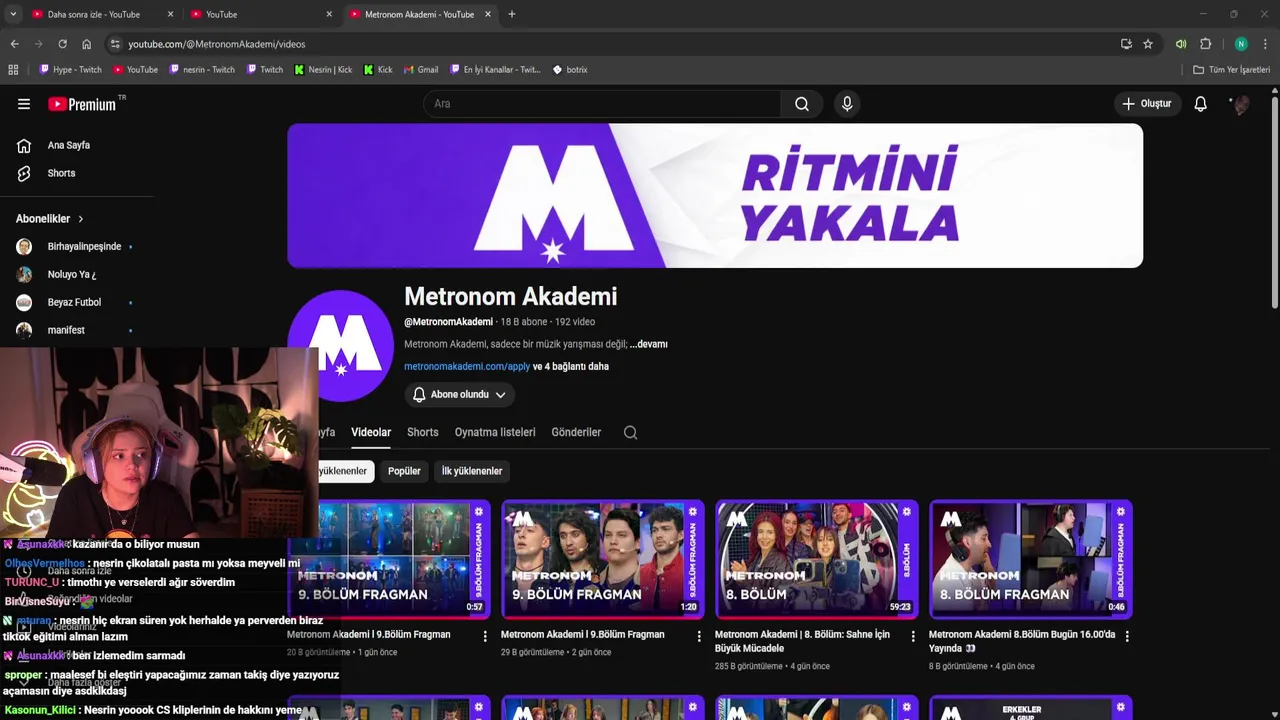Start voice search with microphone icon
The width and height of the screenshot is (1280, 720).
[x=847, y=104]
